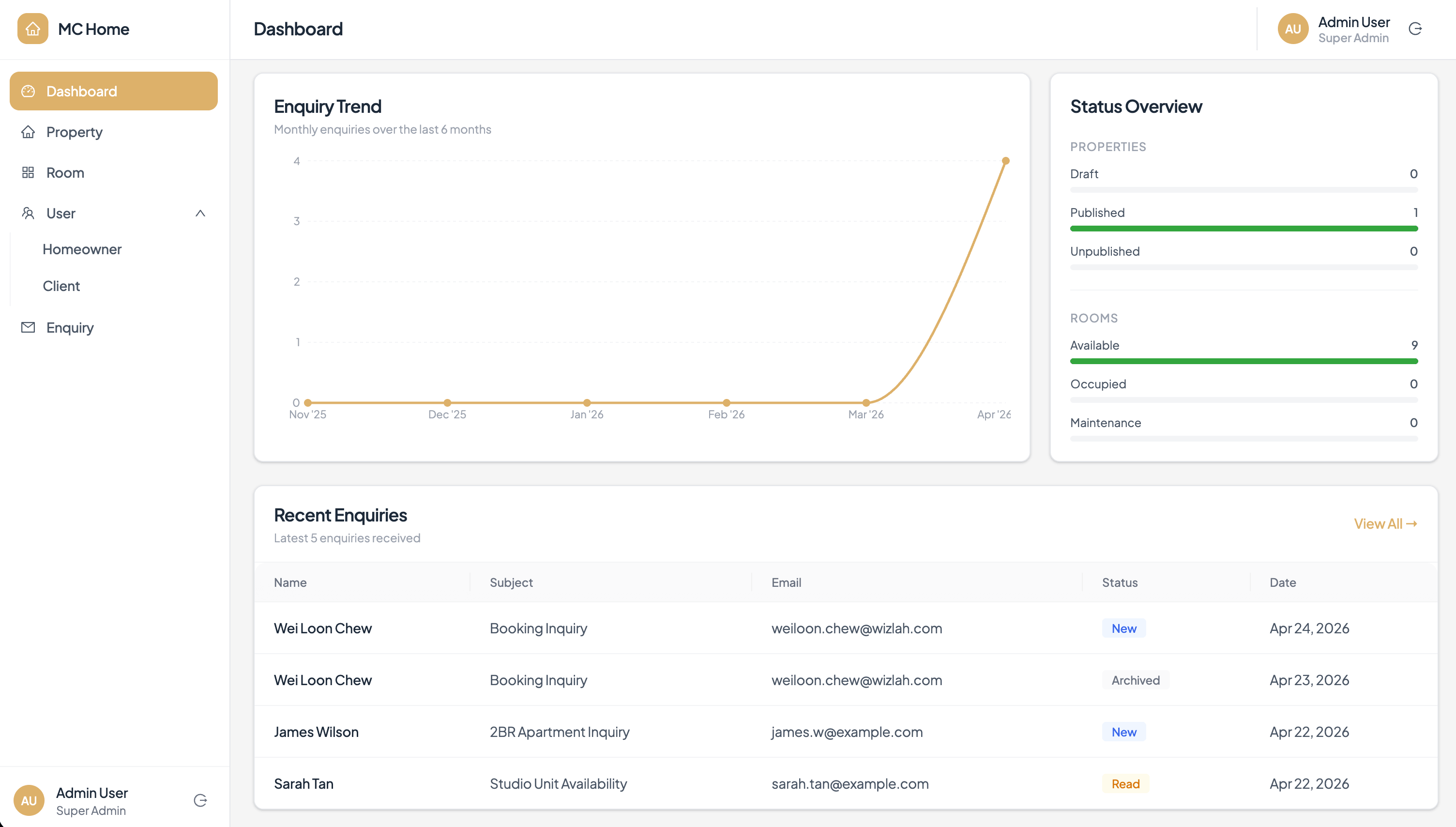Viewport: 1456px width, 827px height.
Task: Click the Available rooms progress bar
Action: click(1244, 361)
